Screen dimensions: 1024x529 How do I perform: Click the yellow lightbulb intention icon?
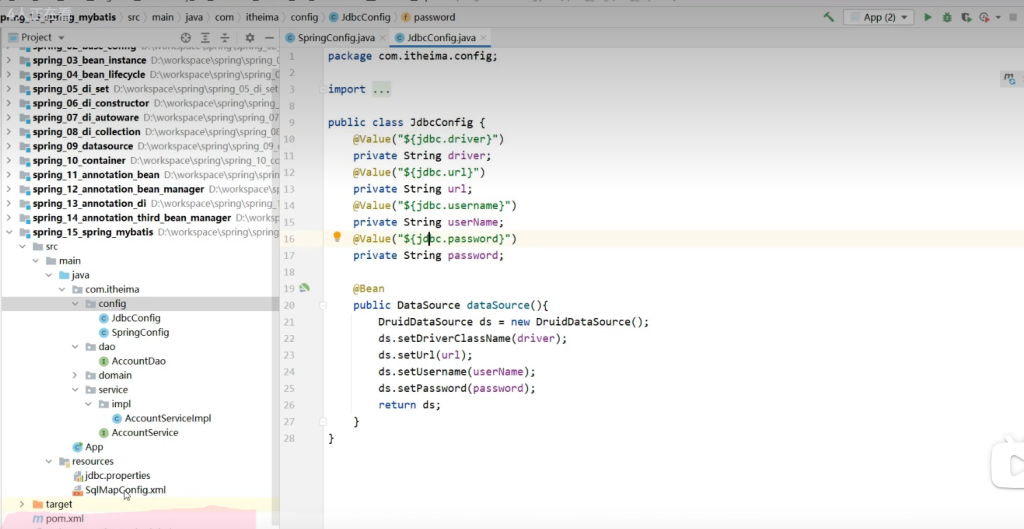(337, 238)
